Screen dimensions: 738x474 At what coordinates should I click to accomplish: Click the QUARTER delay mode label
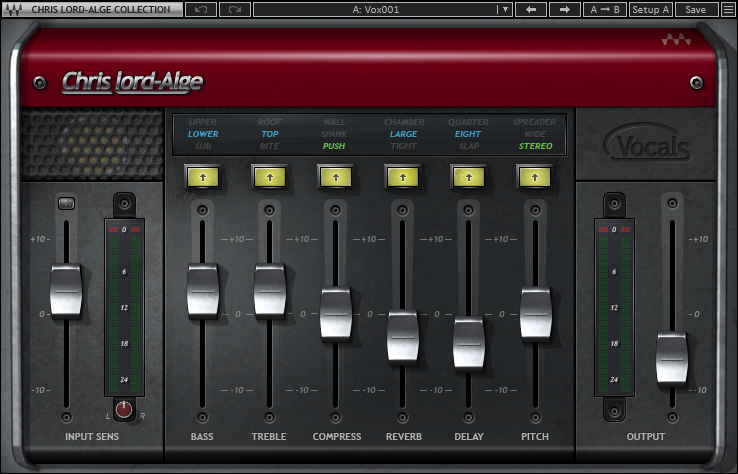tap(468, 122)
